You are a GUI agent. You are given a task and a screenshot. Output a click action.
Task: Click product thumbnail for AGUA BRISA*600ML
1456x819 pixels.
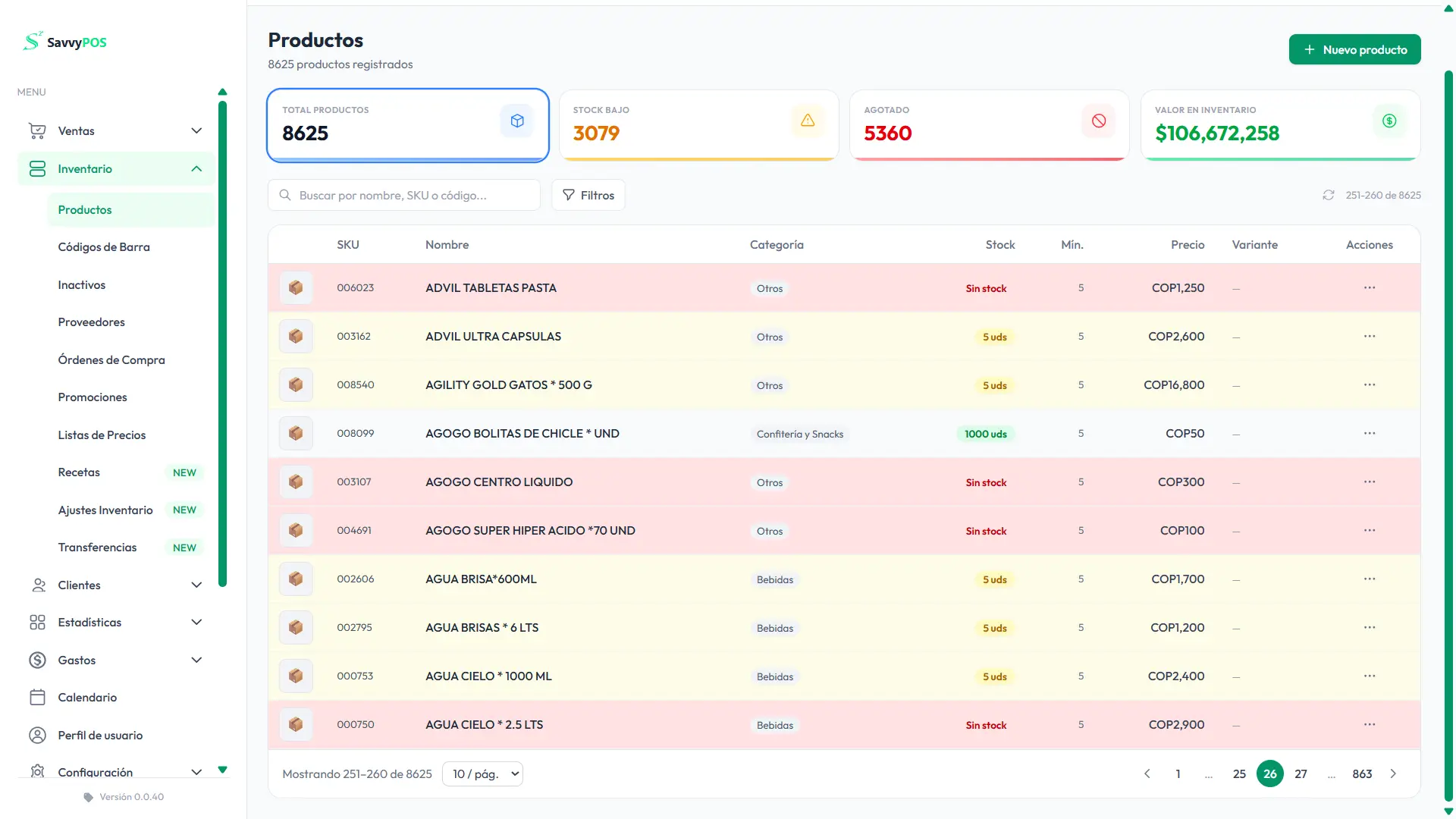point(296,579)
